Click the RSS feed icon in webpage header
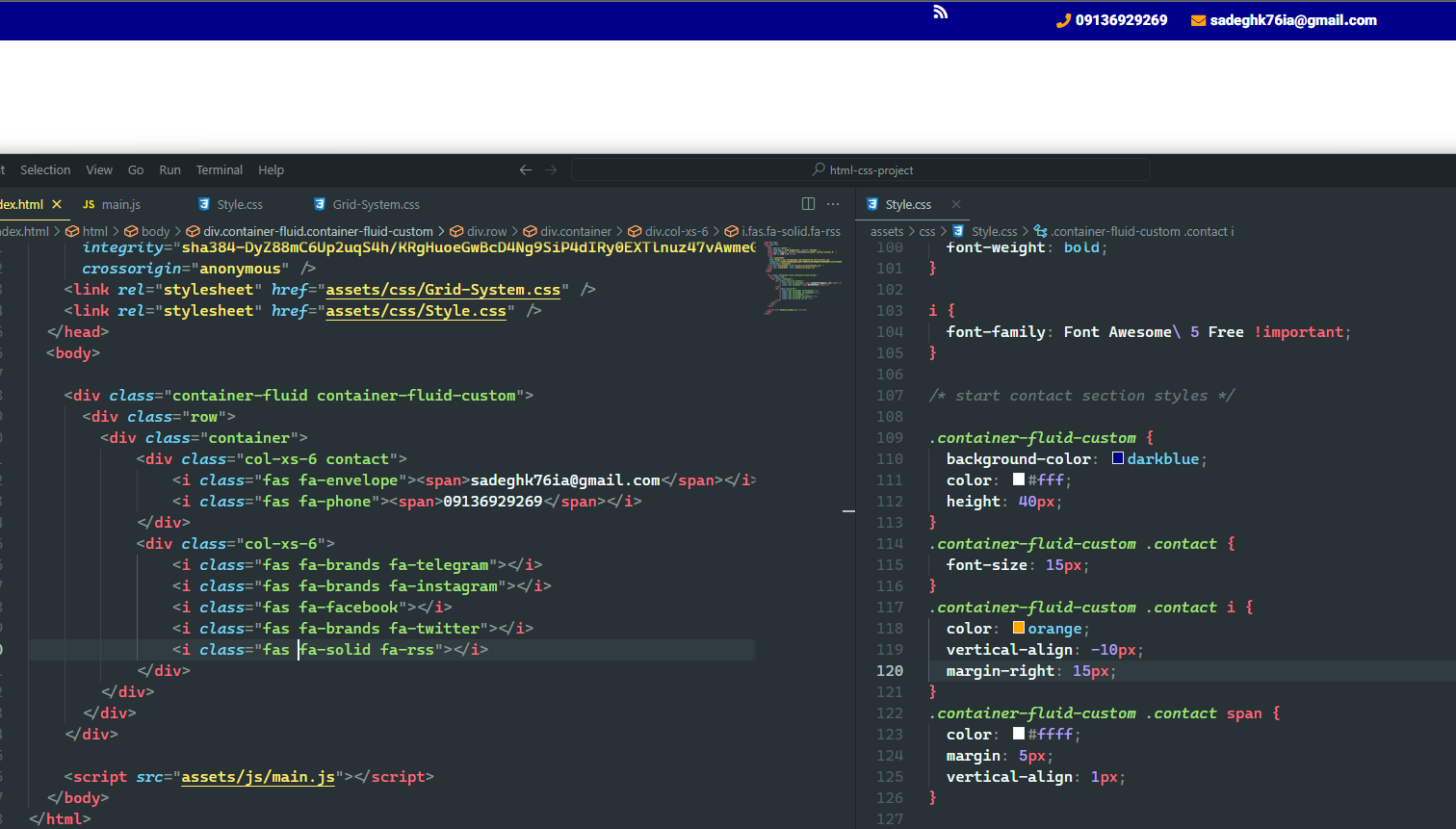 [x=941, y=13]
